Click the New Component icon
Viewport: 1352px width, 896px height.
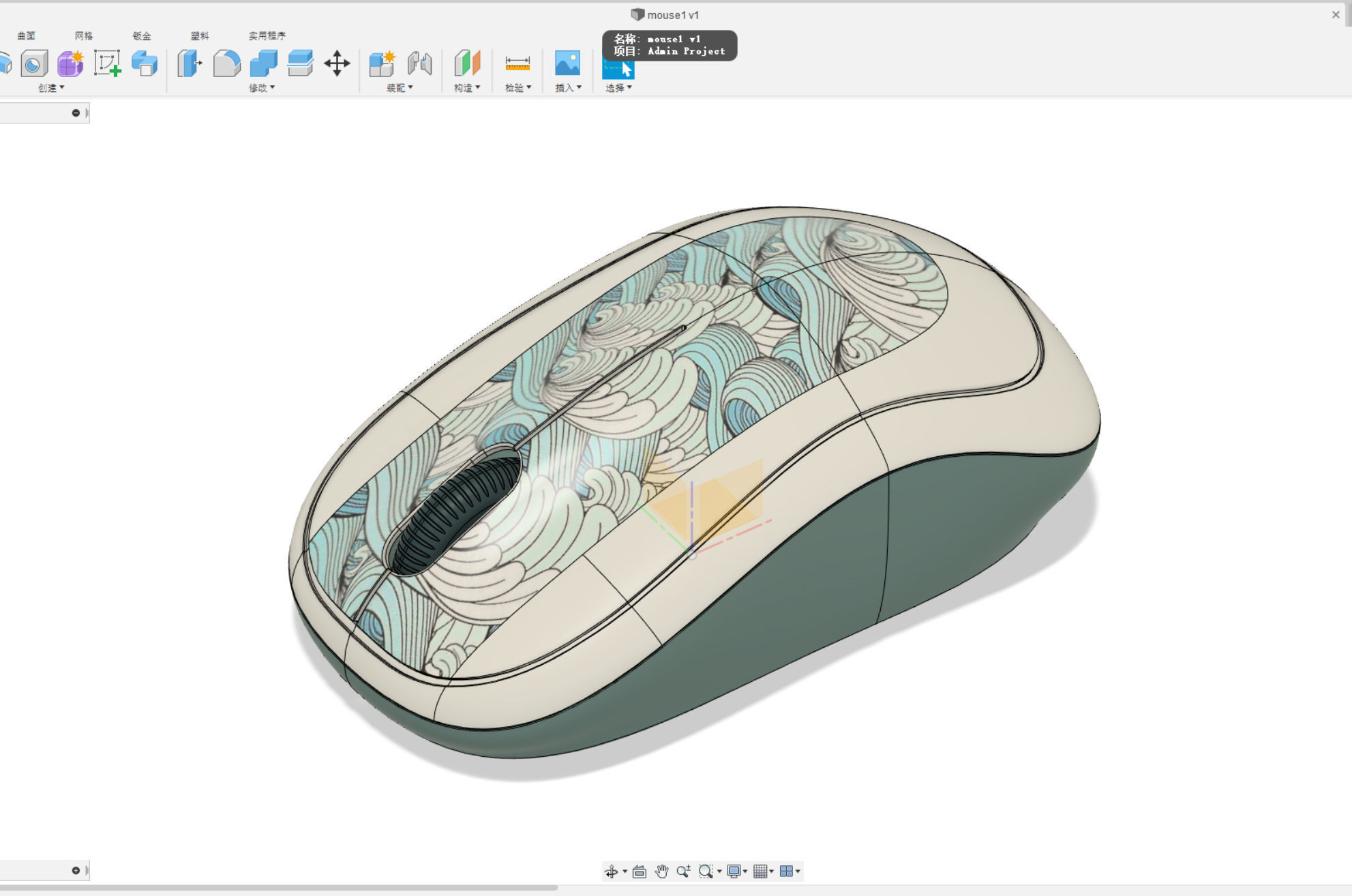click(382, 63)
